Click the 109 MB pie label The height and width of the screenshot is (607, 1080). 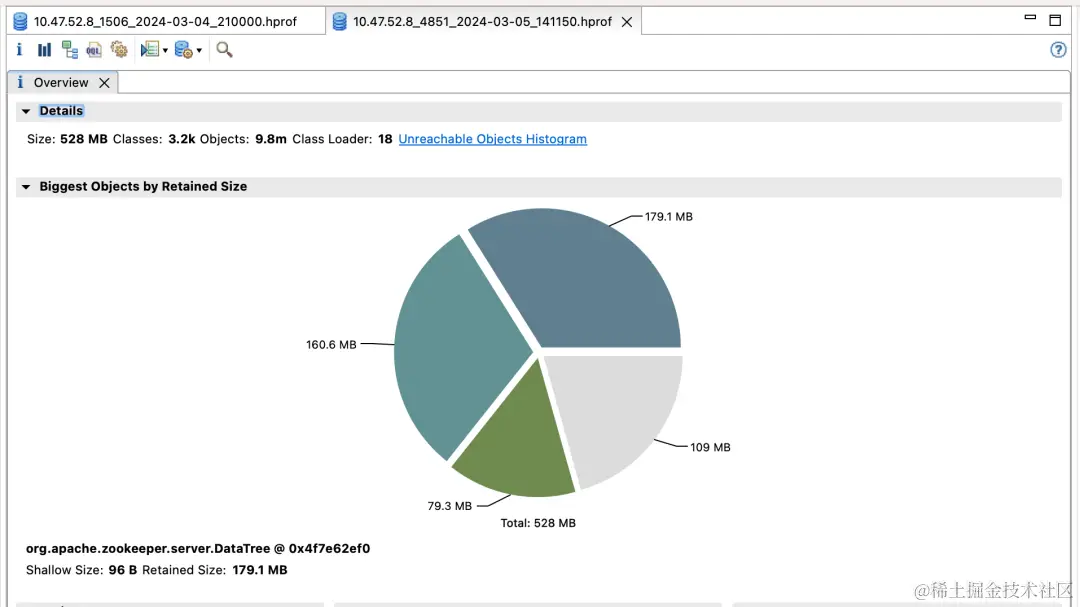[x=710, y=447]
